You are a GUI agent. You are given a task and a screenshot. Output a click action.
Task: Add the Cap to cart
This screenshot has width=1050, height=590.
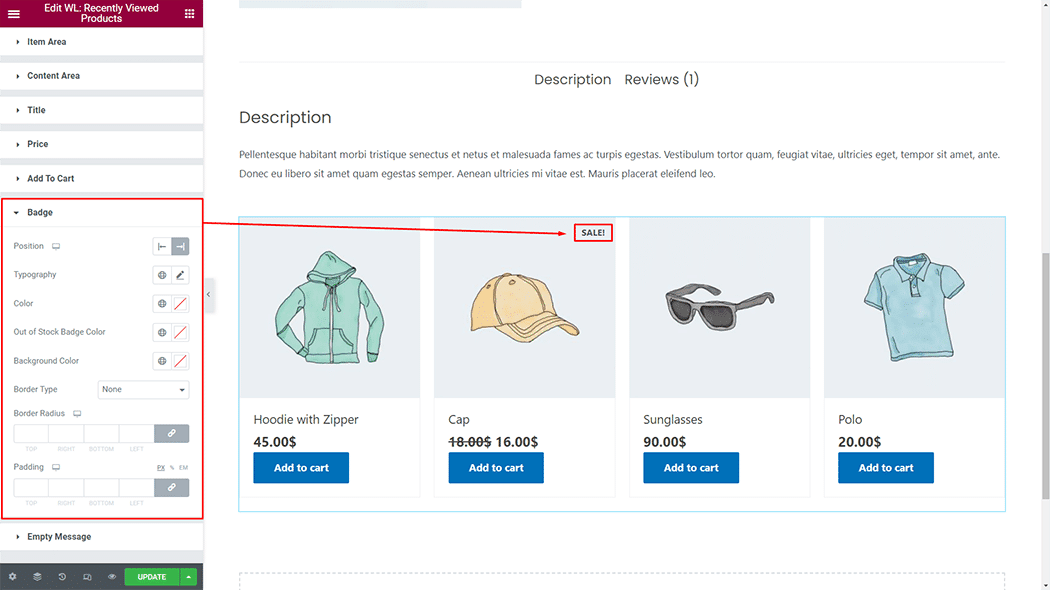[x=496, y=468]
